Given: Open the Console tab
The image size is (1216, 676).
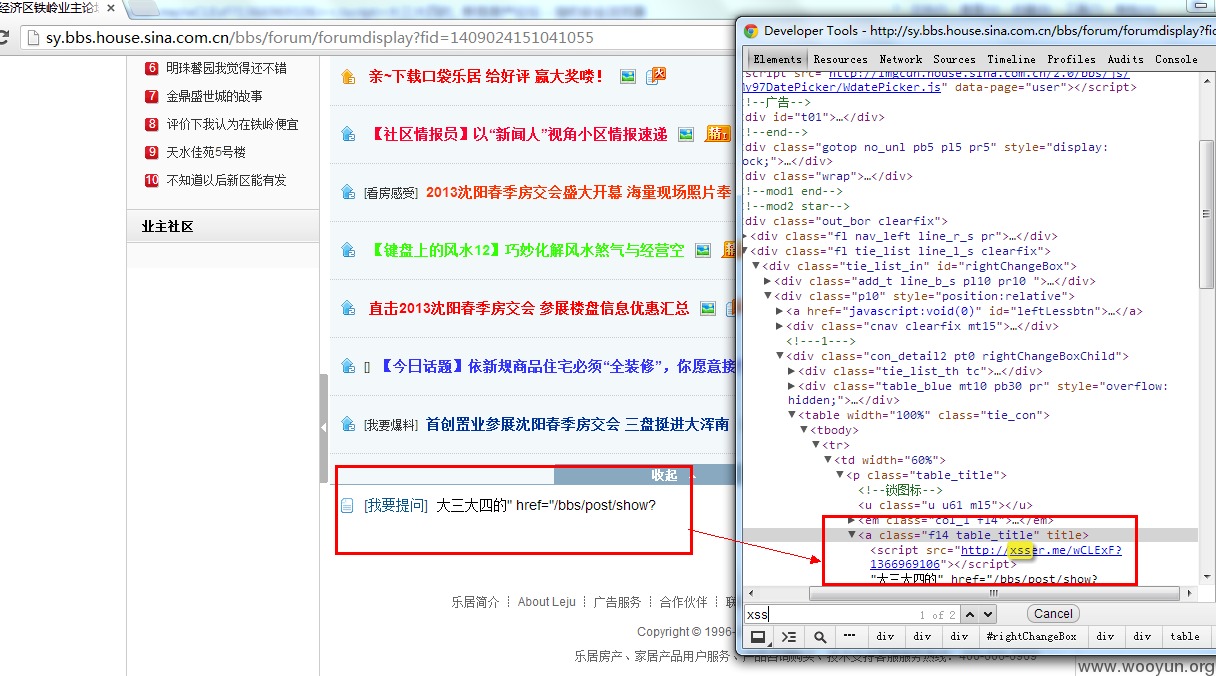Looking at the screenshot, I should click(1176, 59).
